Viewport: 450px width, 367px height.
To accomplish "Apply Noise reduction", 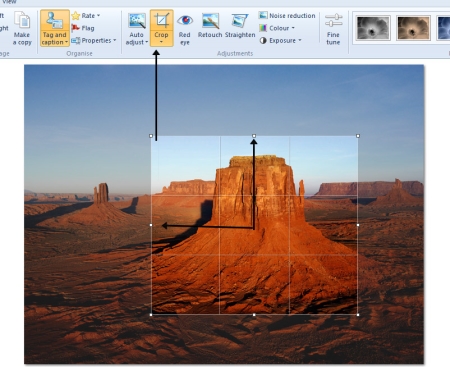I will point(287,15).
